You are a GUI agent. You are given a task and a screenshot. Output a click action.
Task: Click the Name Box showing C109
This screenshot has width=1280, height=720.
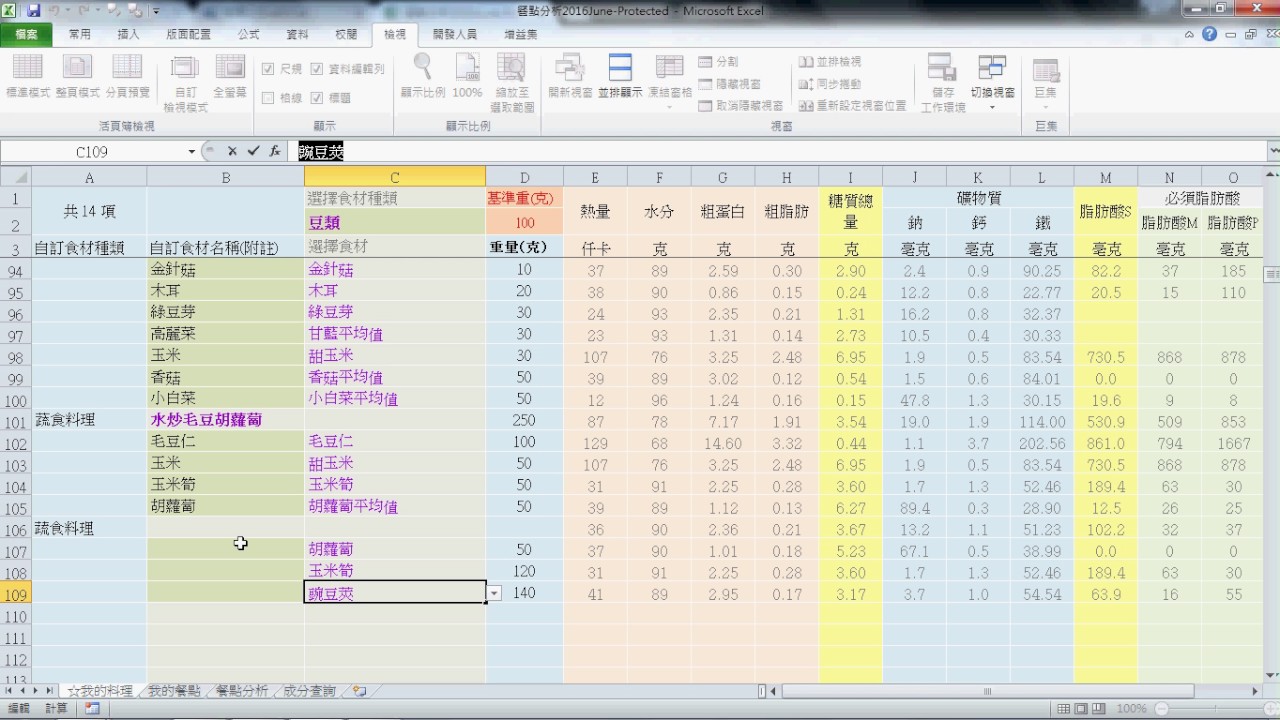click(x=92, y=152)
